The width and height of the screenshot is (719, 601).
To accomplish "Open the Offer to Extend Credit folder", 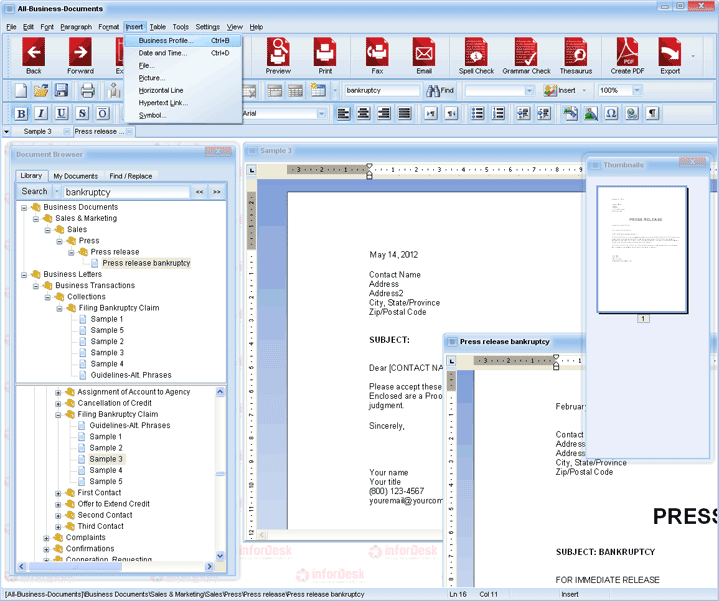I will (113, 504).
